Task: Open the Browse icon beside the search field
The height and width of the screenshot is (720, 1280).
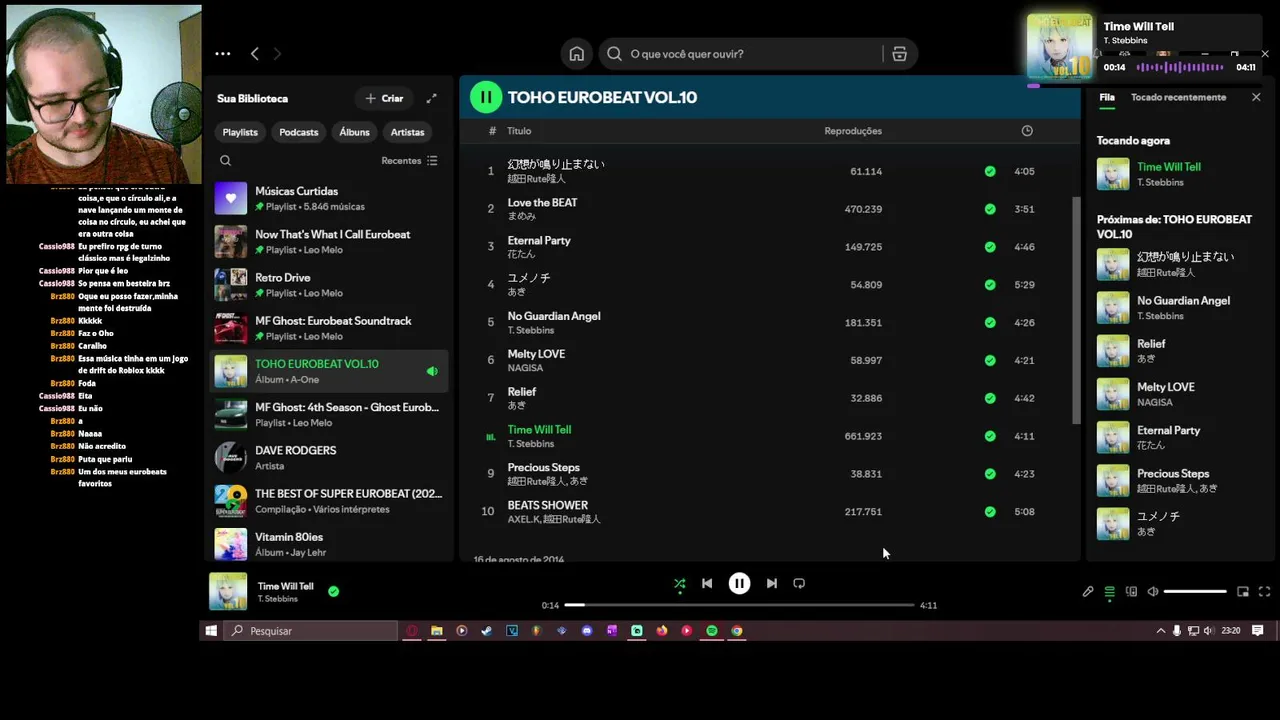Action: pyautogui.click(x=899, y=54)
